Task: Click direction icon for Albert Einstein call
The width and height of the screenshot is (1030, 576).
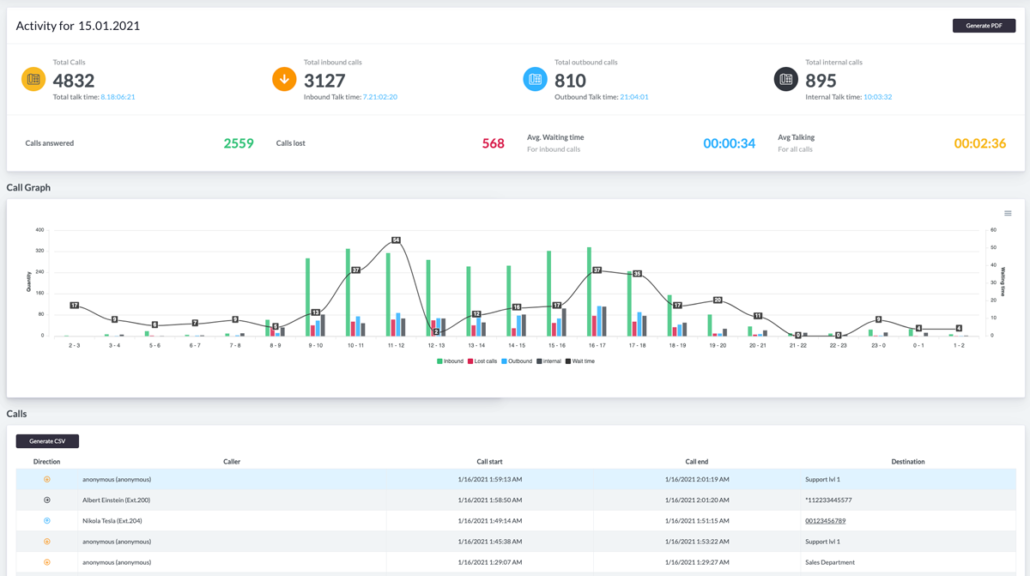Action: coord(47,500)
